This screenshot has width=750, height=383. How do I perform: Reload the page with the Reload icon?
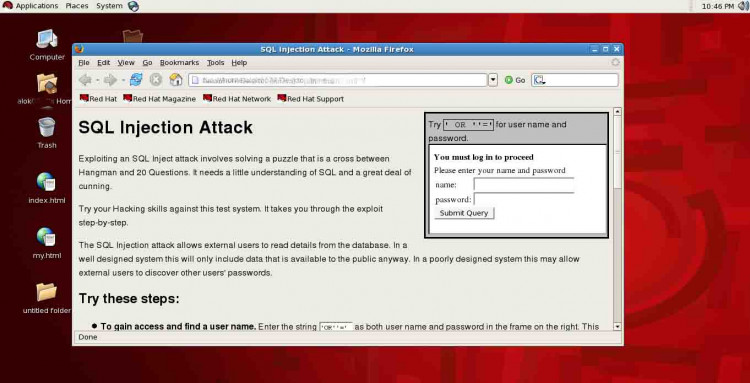click(136, 80)
